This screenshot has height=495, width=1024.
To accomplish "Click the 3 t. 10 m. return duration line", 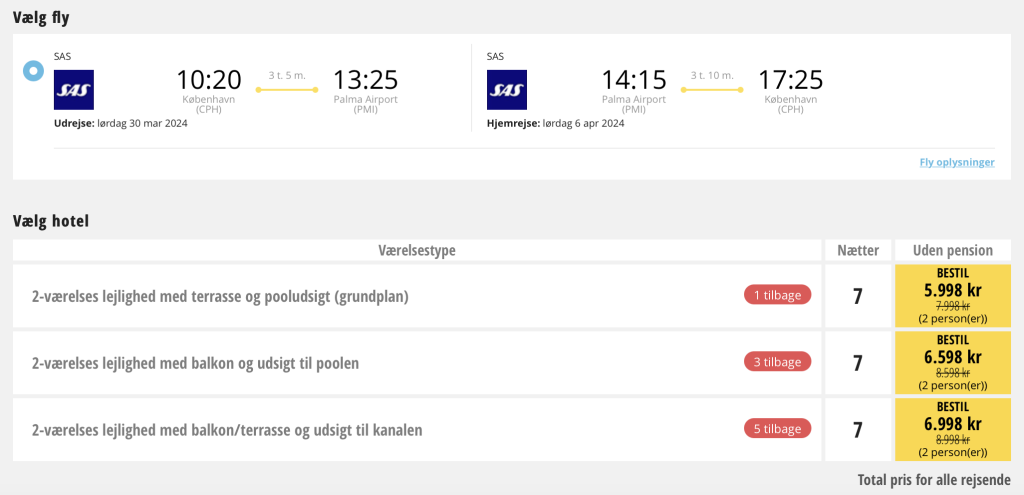I will click(712, 89).
